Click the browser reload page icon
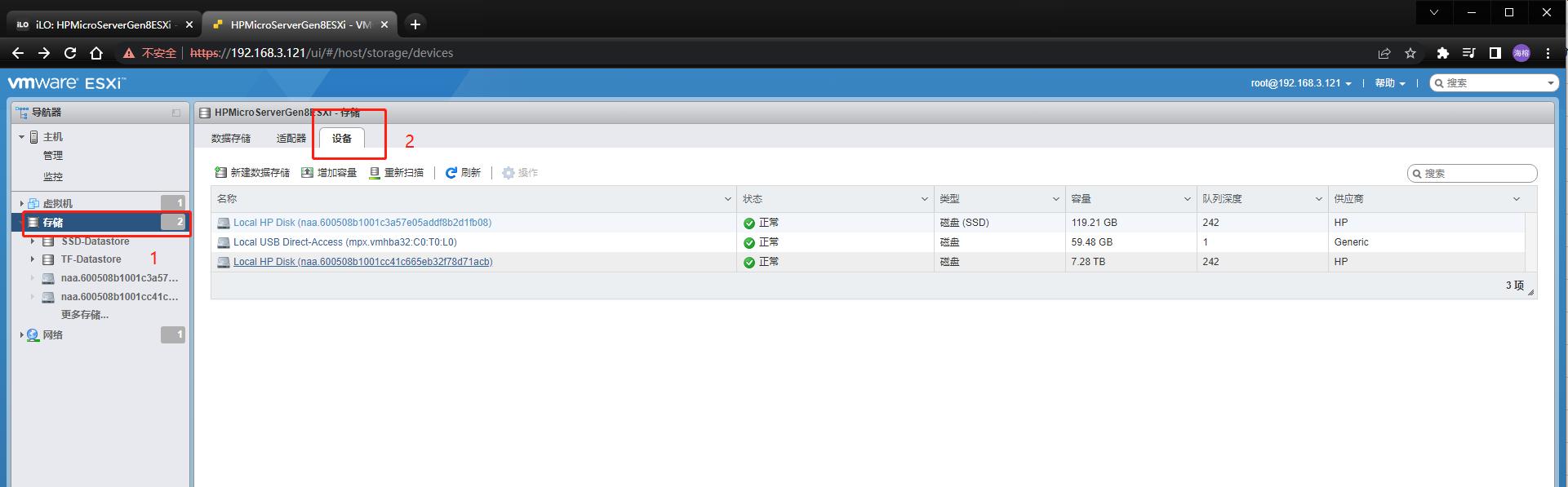 pos(70,53)
